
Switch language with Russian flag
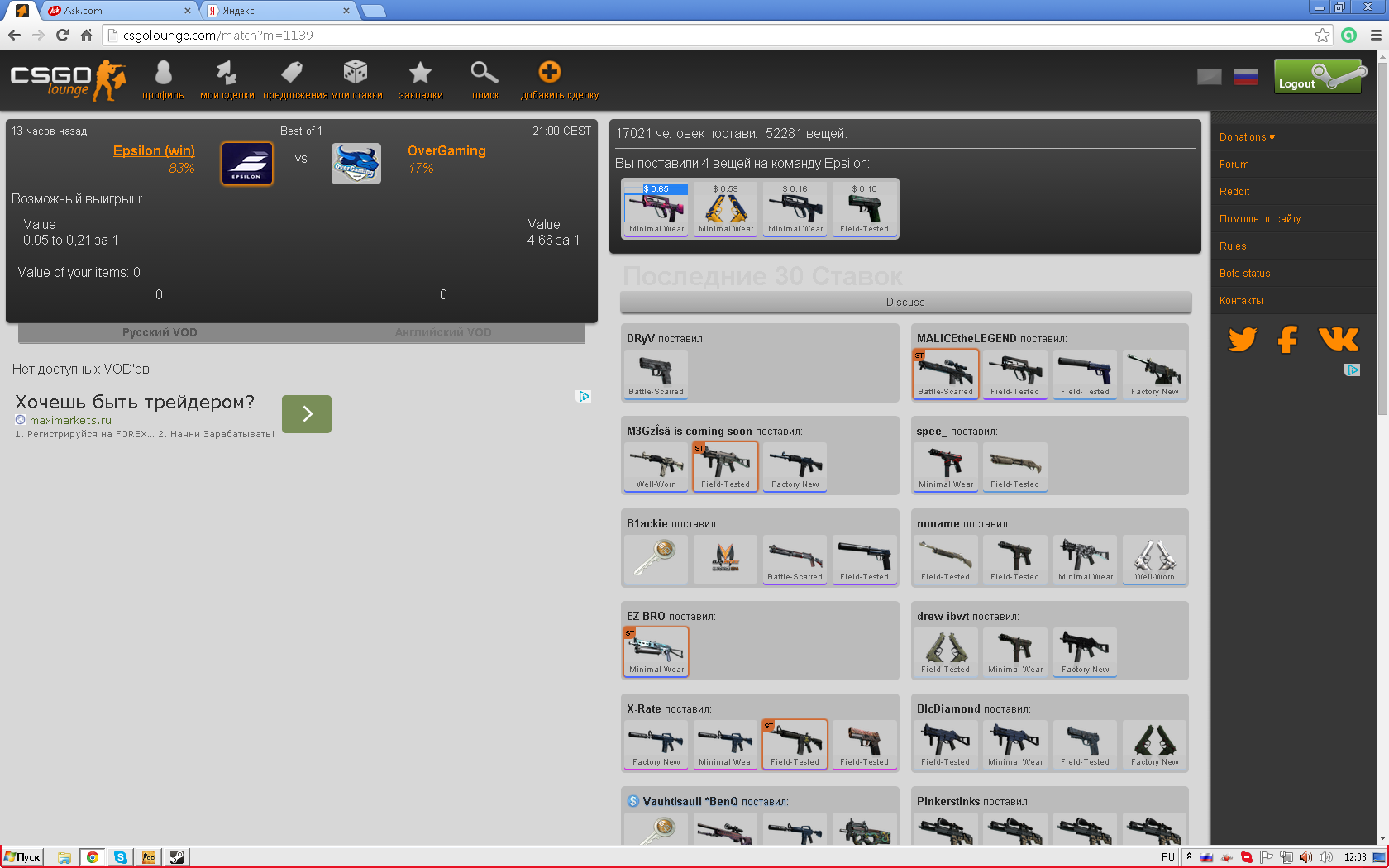(x=1245, y=77)
